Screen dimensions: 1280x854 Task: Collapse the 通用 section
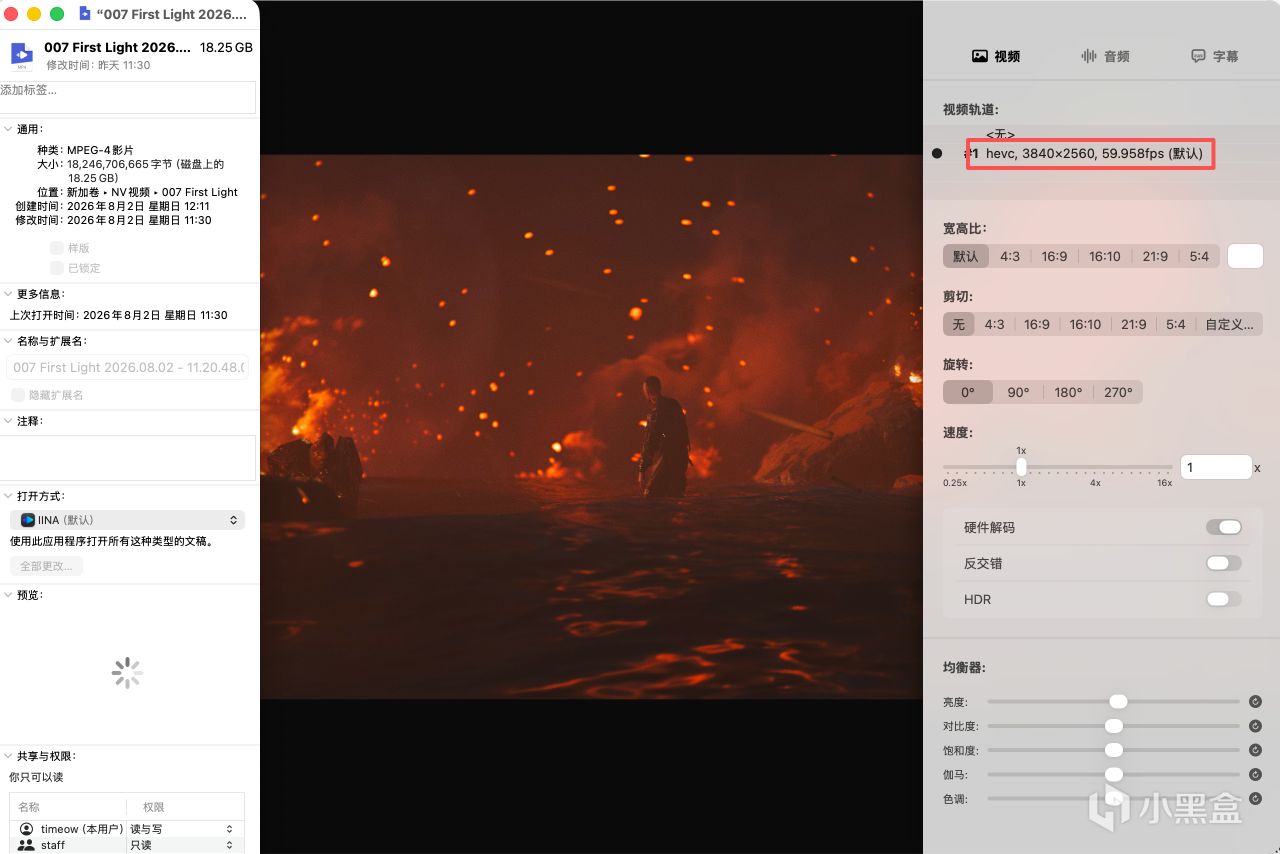(8, 129)
